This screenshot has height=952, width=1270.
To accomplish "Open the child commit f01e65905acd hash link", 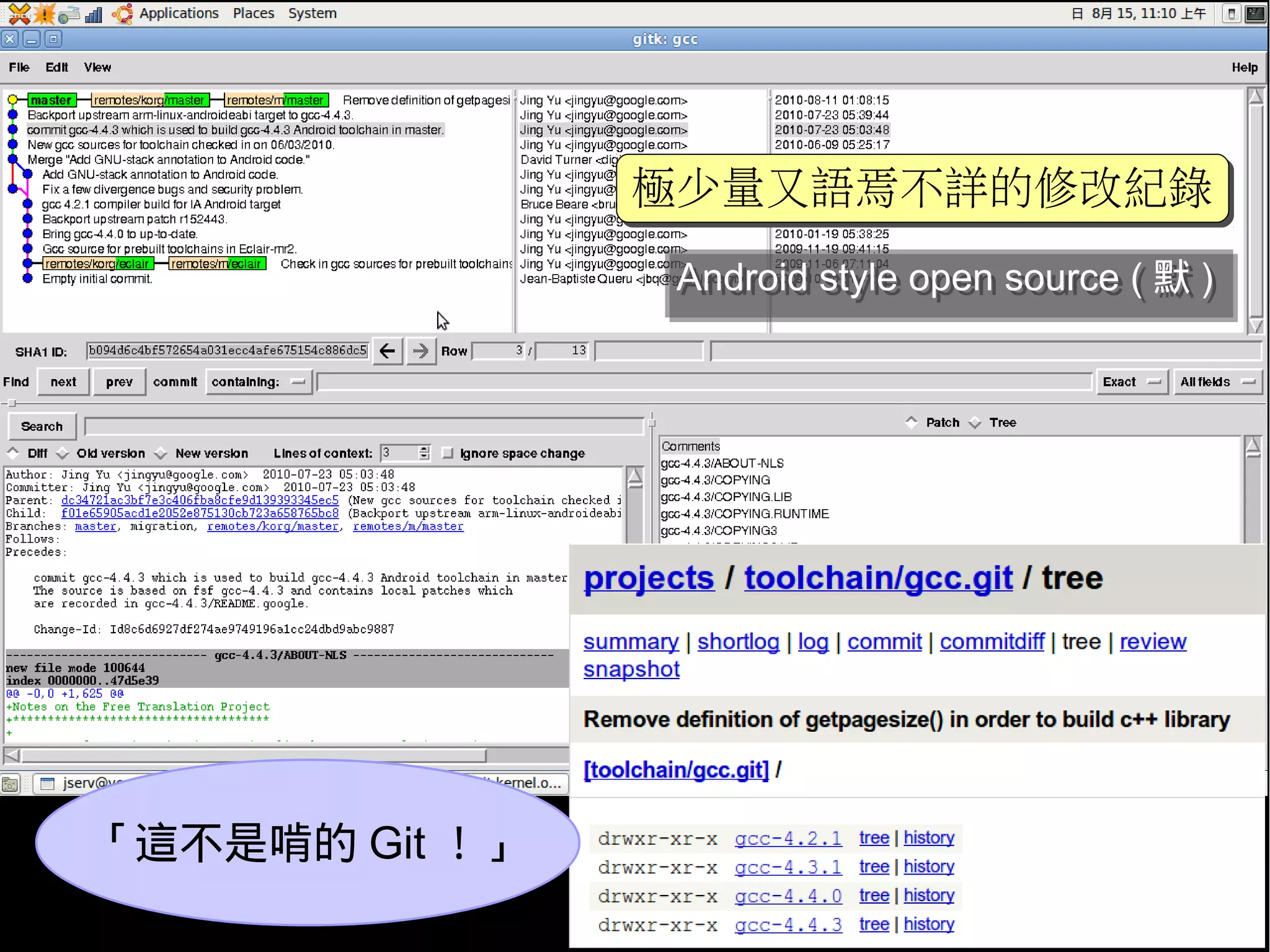I will click(200, 513).
